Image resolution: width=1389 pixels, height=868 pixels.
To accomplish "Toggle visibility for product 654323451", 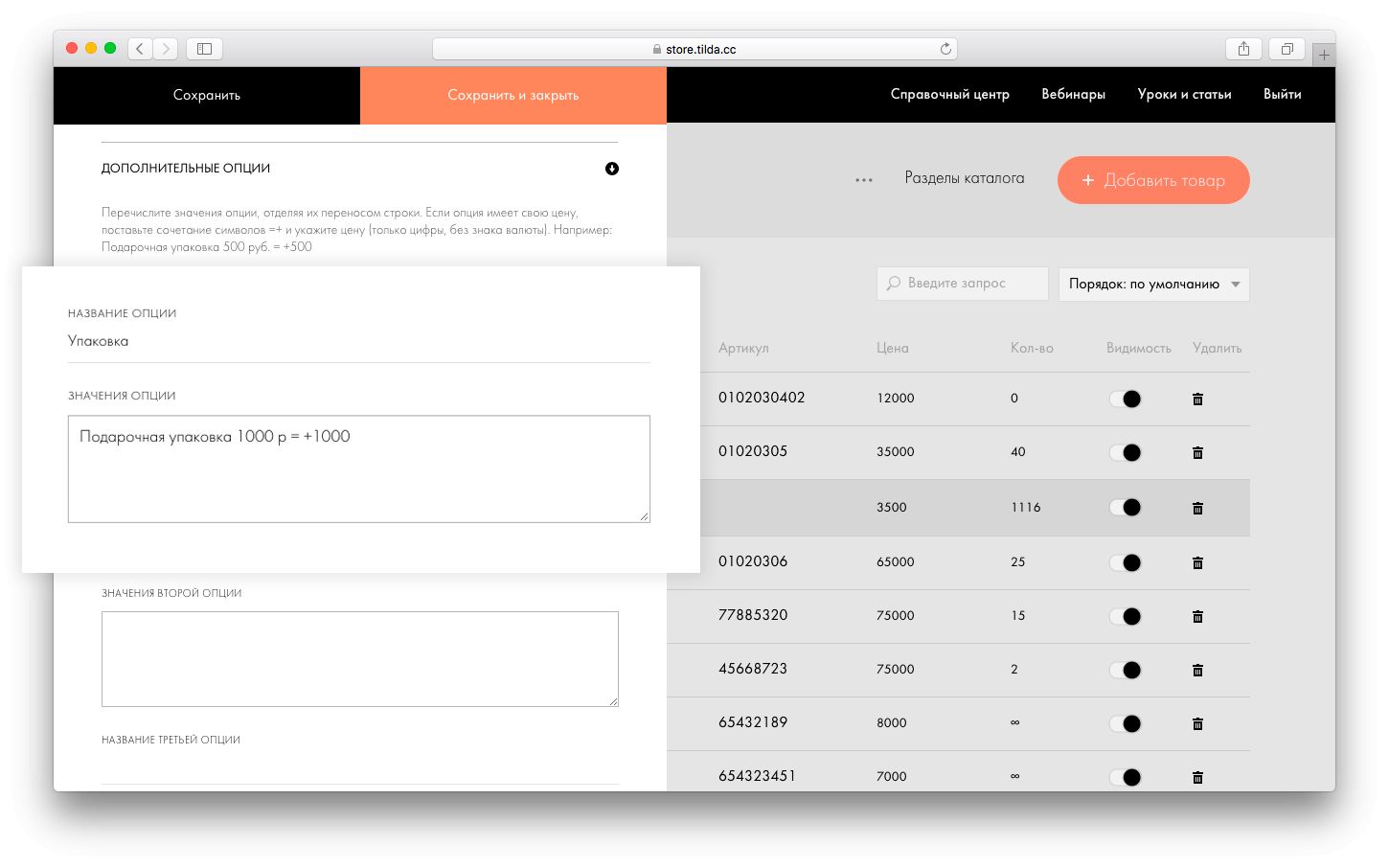I will pos(1126,777).
